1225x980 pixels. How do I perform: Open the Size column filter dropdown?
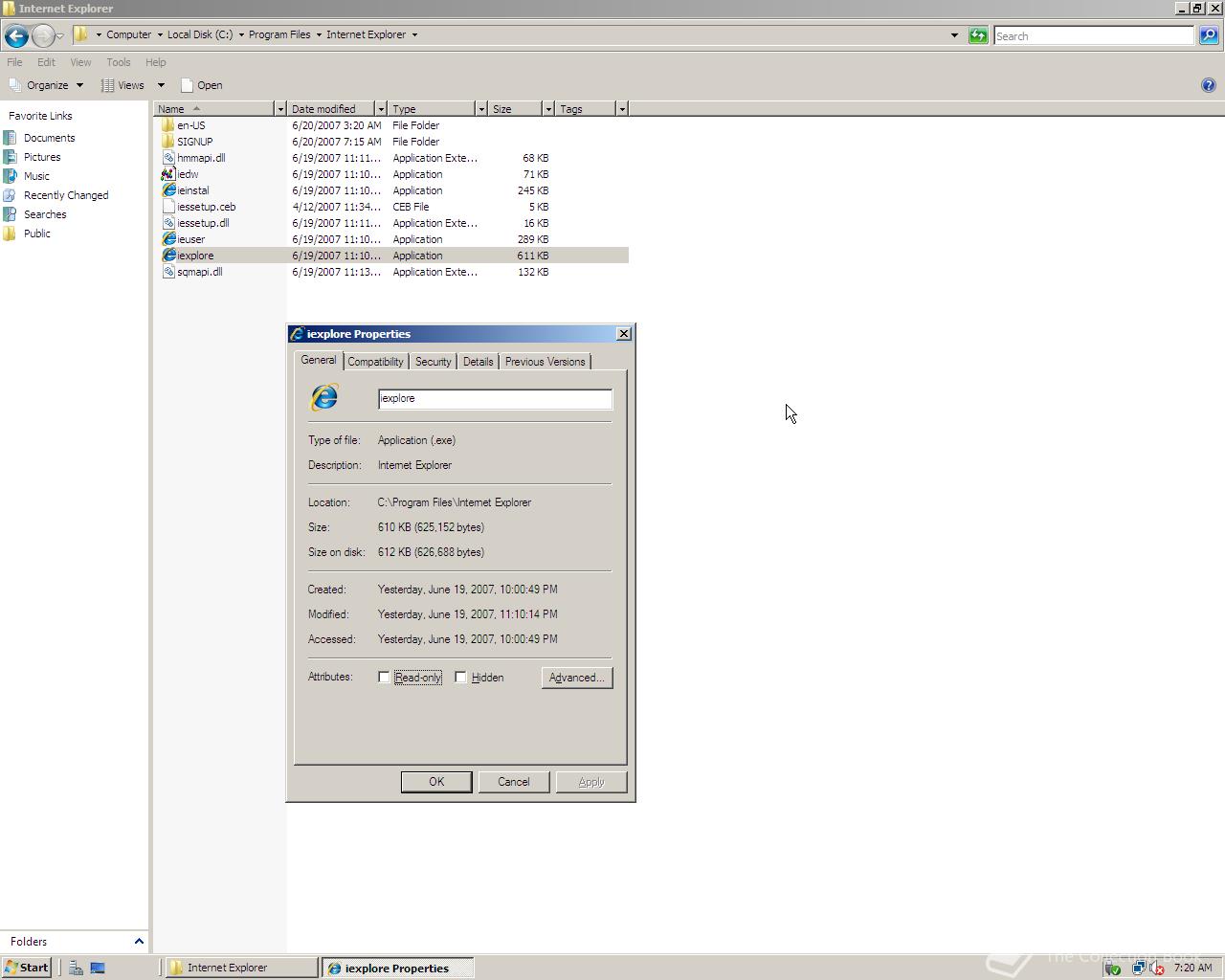click(547, 109)
